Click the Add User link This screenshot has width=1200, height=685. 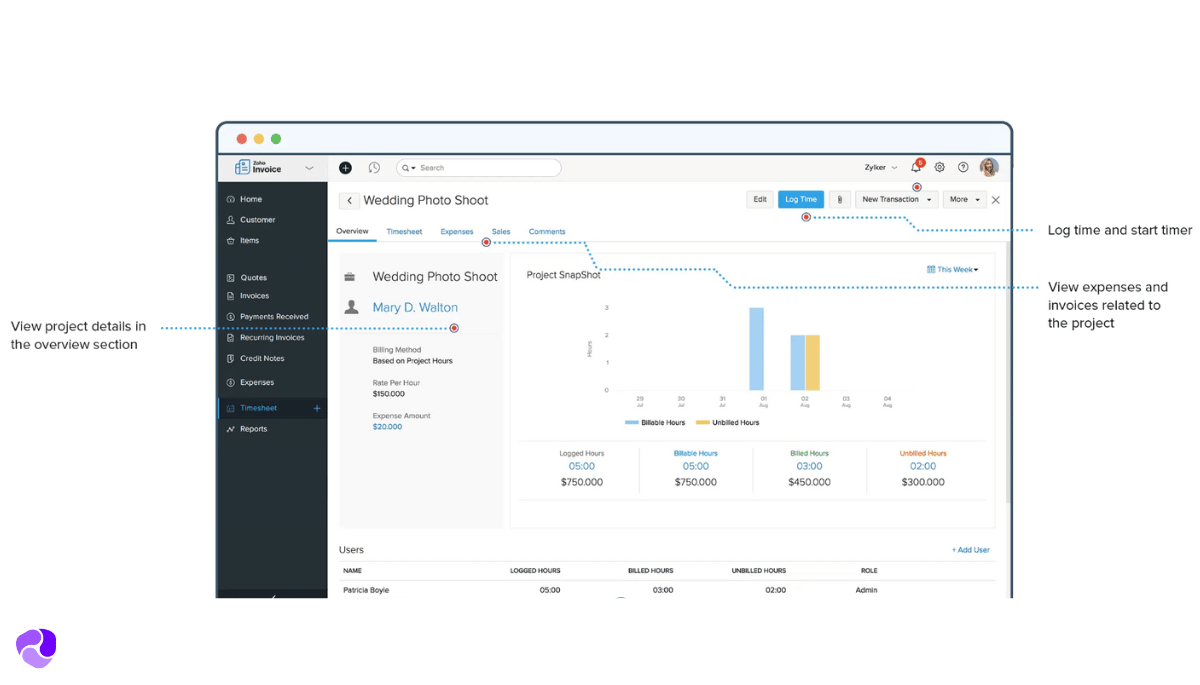(x=970, y=550)
